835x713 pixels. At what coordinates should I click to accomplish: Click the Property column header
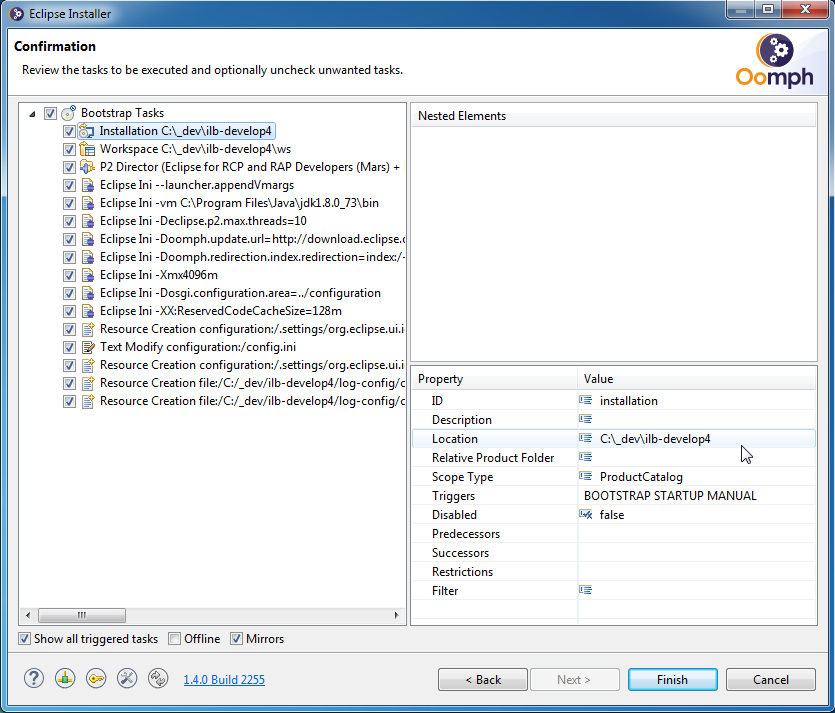click(495, 379)
